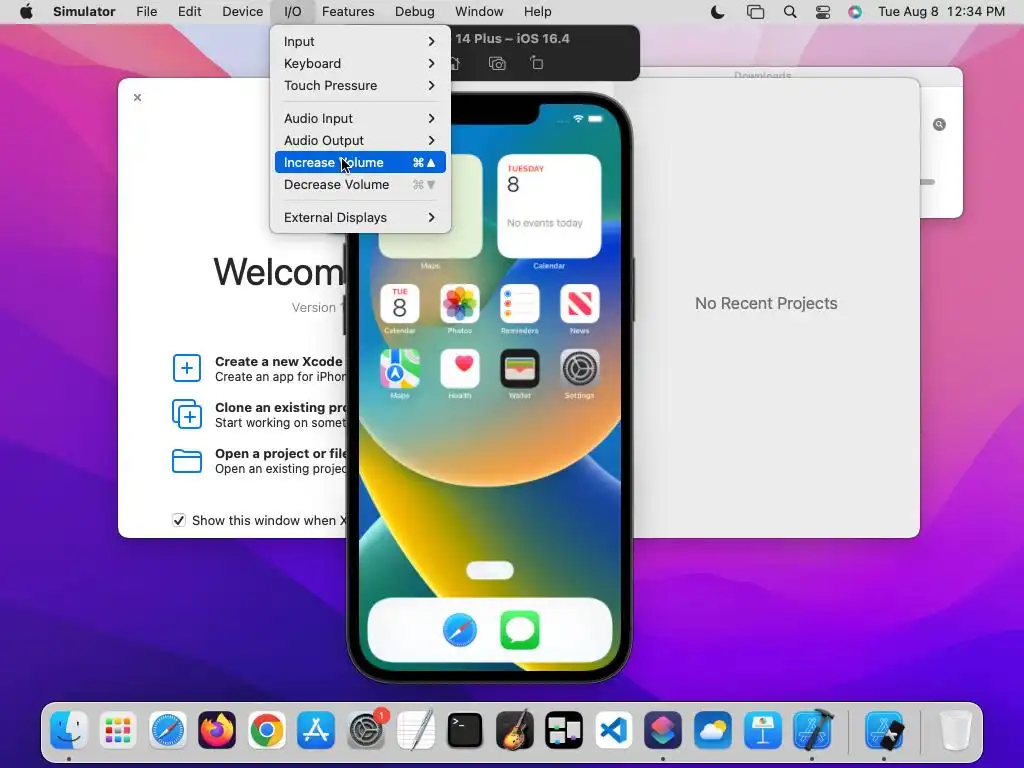Select Increase Volume in the I/O menu

pyautogui.click(x=360, y=163)
